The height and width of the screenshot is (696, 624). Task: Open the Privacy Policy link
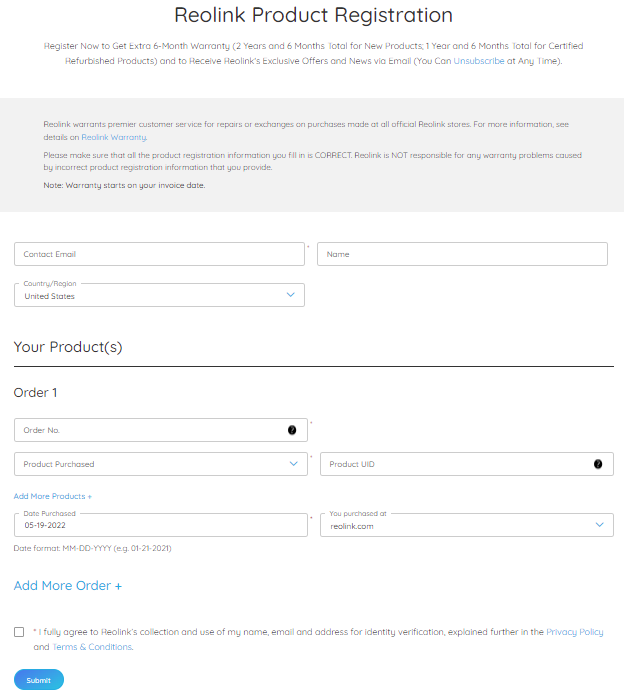click(x=574, y=632)
